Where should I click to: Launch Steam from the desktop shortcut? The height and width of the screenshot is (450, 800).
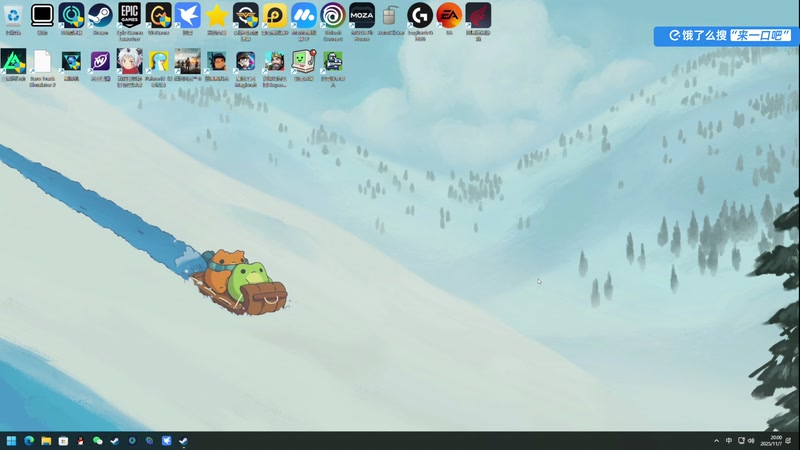point(101,15)
